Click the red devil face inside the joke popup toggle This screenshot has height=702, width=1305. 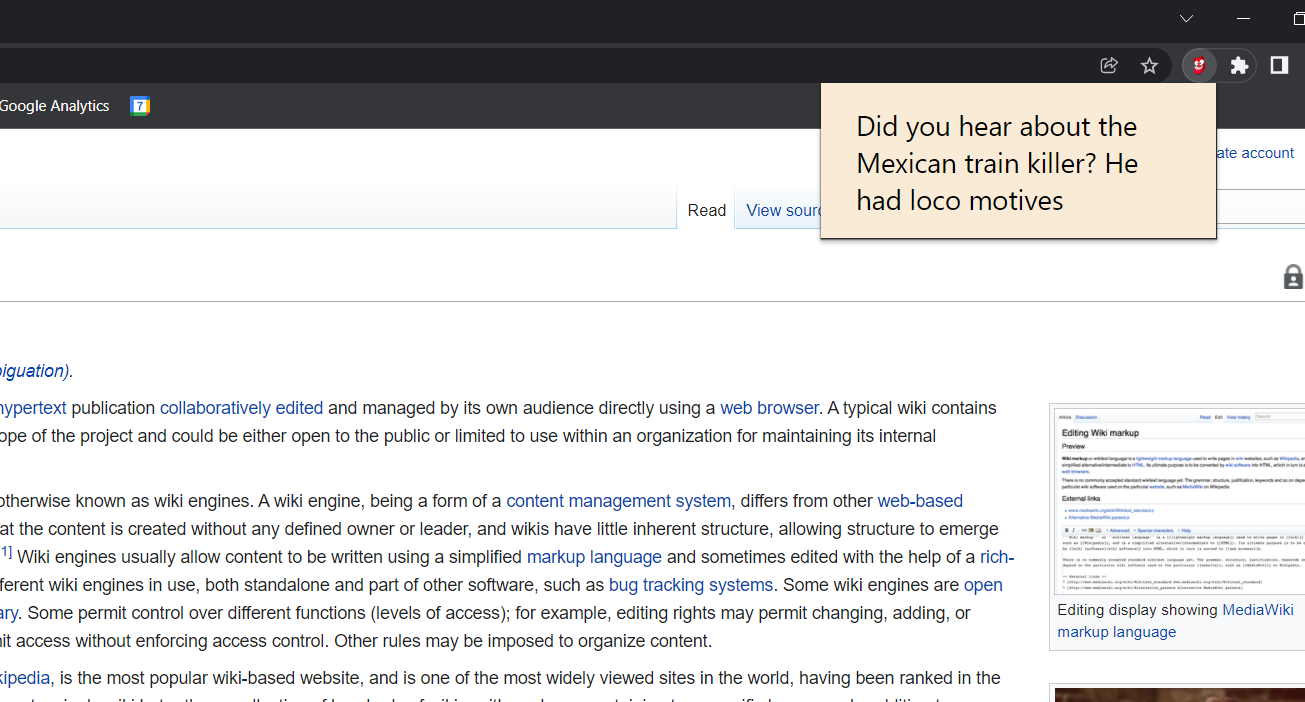(x=1198, y=64)
